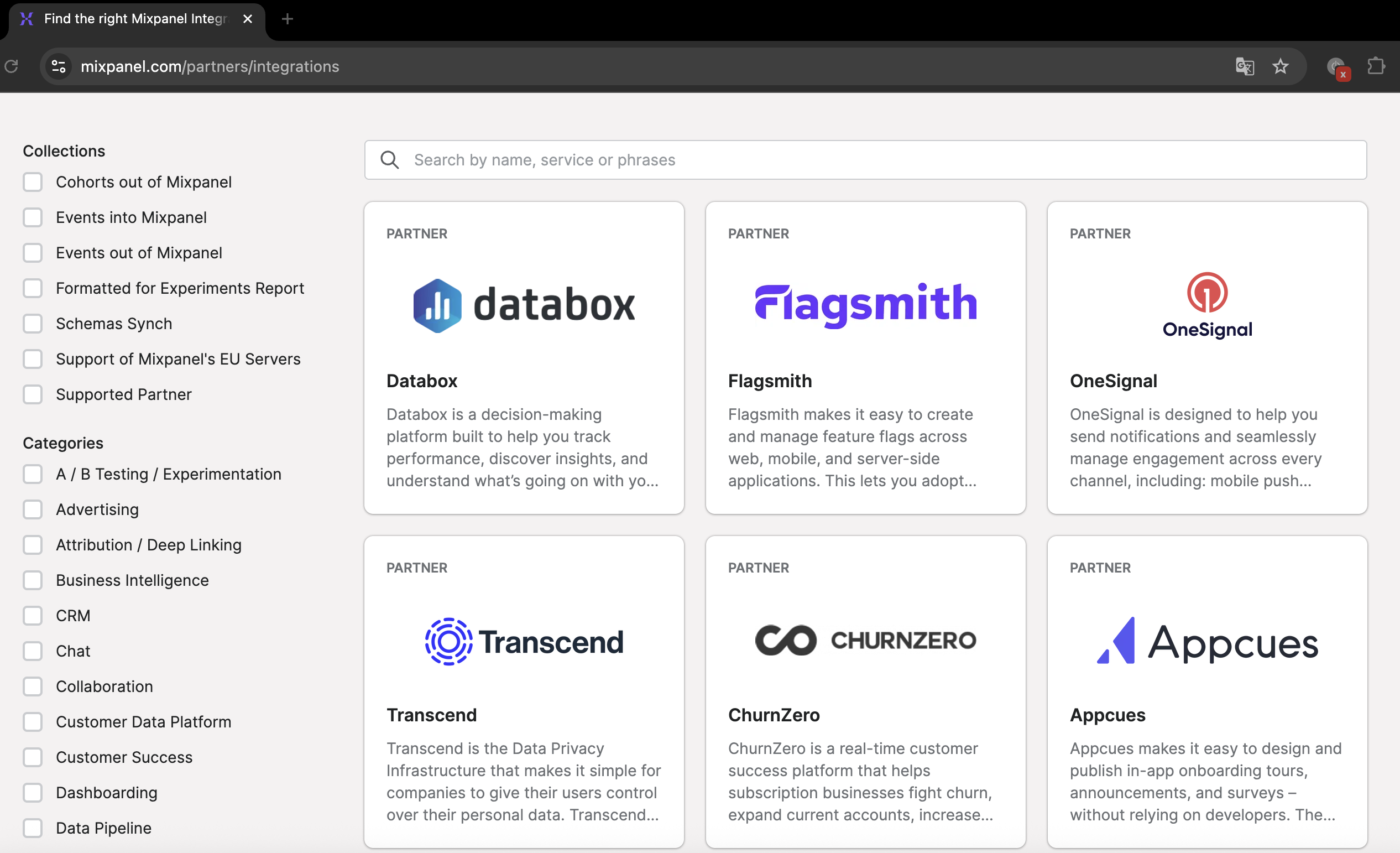
Task: Open the Extensions puzzle icon
Action: pyautogui.click(x=1376, y=66)
